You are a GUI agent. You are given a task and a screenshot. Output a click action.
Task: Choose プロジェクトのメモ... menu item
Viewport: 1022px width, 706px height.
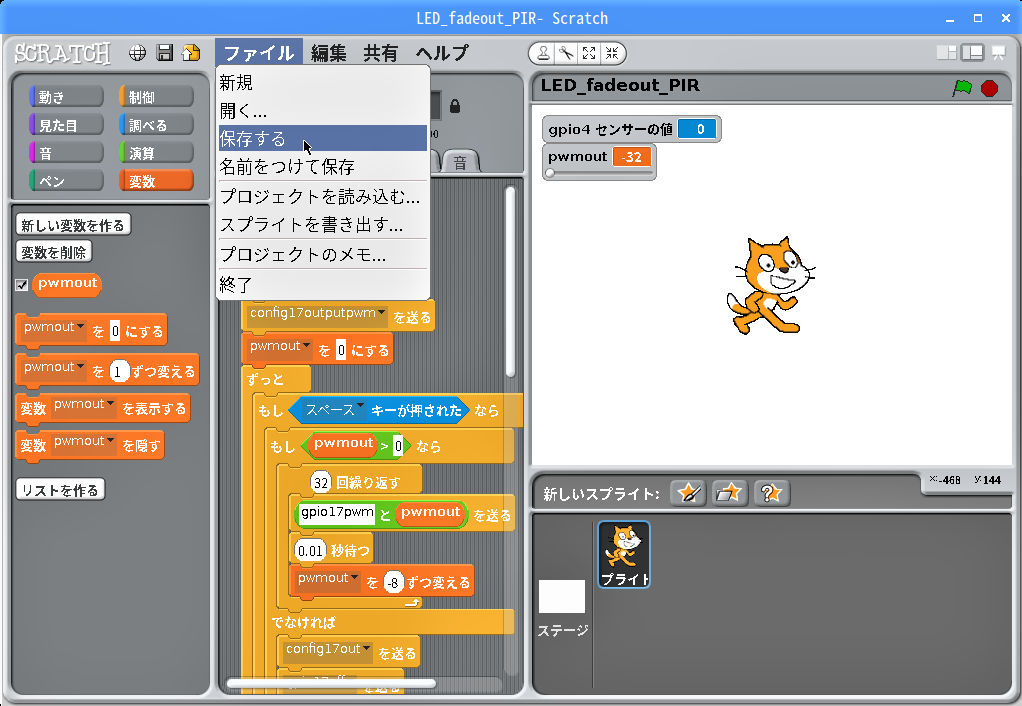[x=323, y=254]
